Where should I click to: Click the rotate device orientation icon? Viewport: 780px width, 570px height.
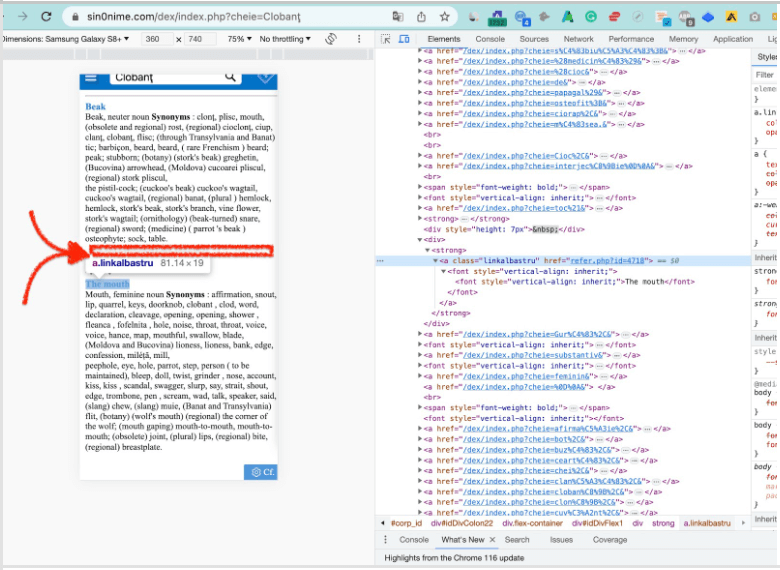coord(331,39)
